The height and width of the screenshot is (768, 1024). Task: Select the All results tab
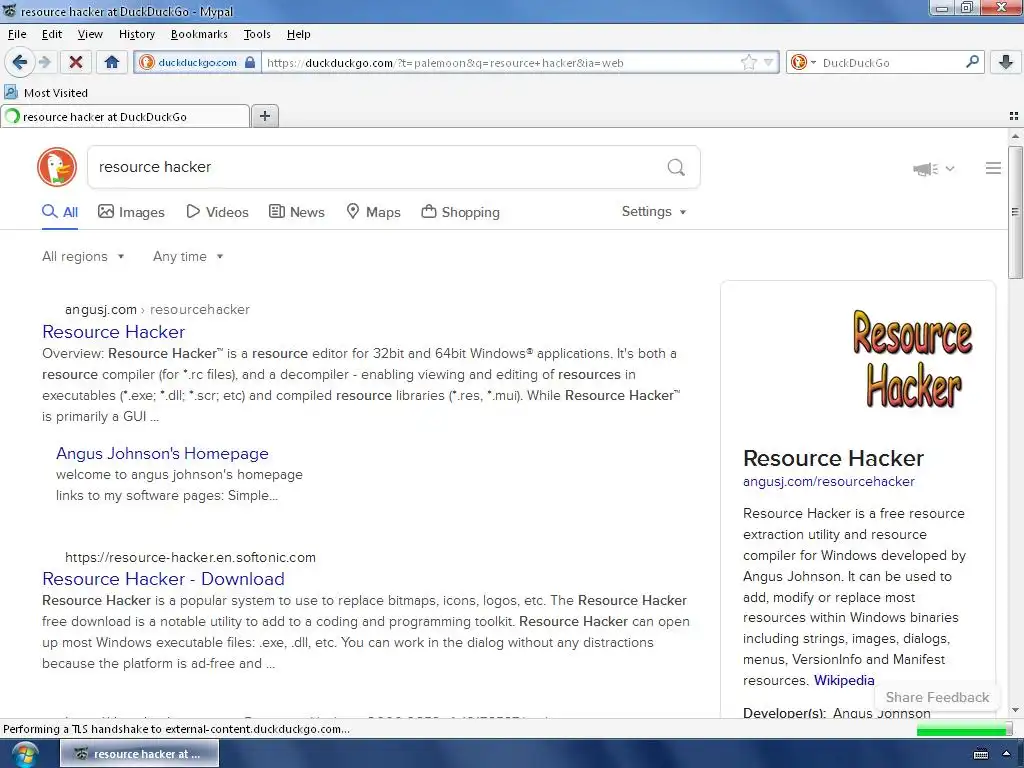point(60,212)
